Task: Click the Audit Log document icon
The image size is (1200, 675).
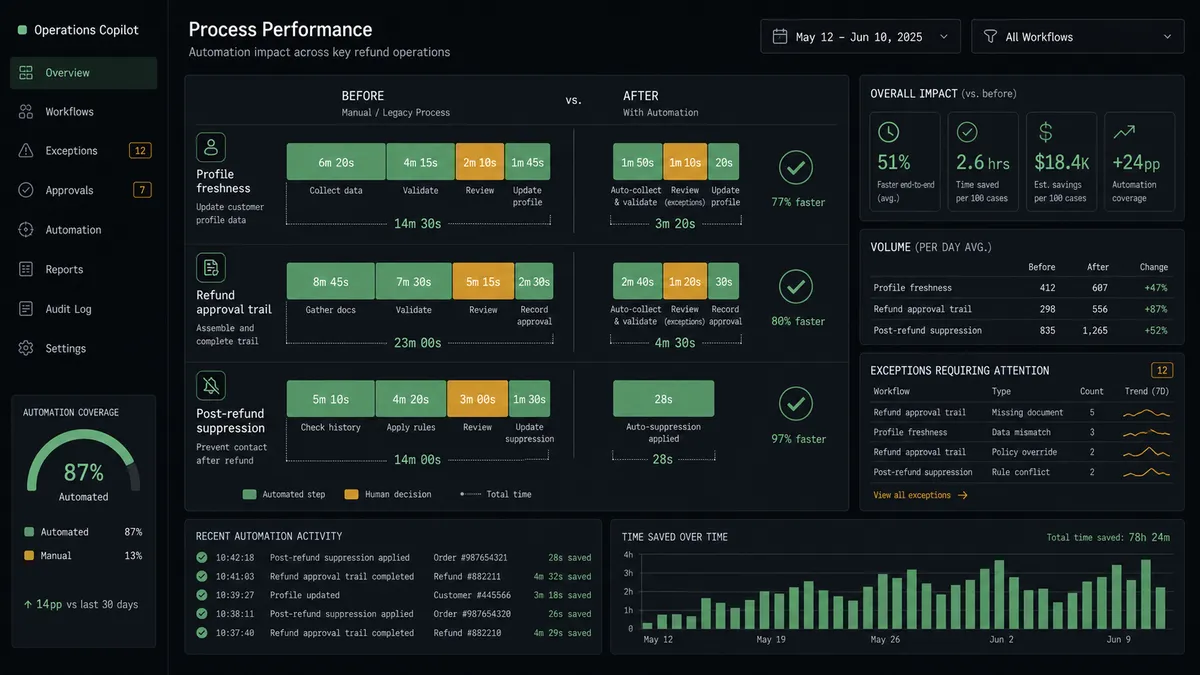Action: 26,309
